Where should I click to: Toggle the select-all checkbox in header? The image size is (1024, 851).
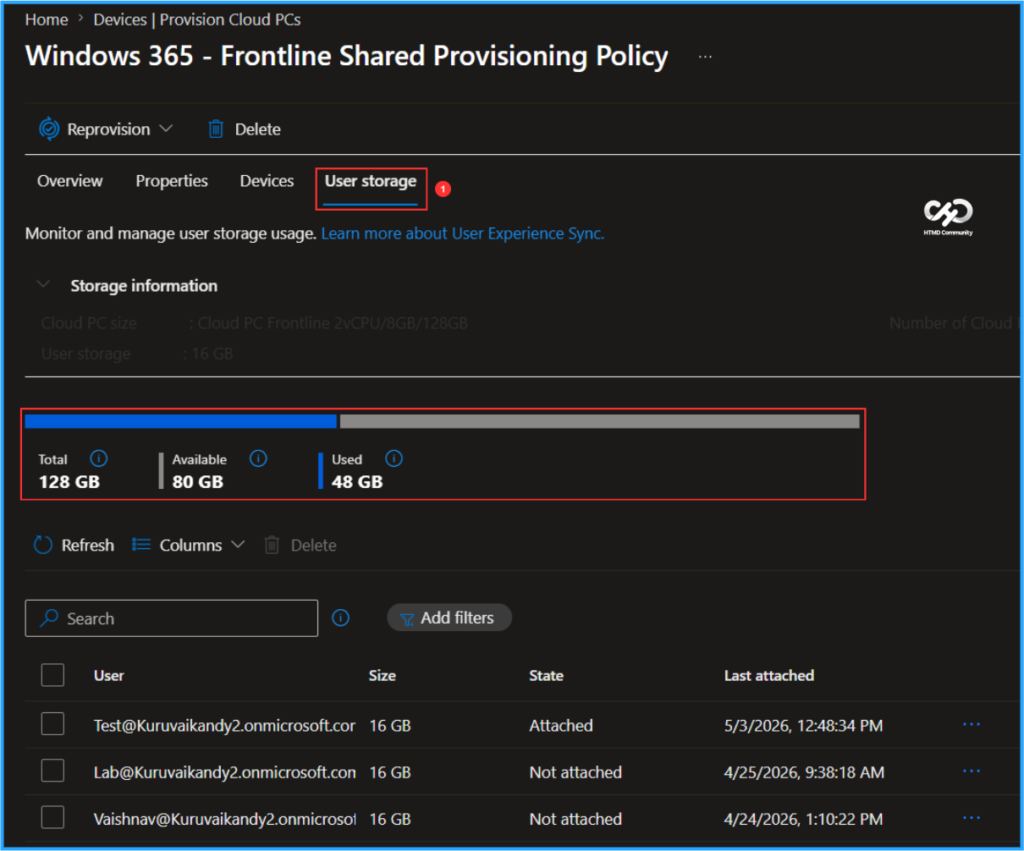click(x=52, y=675)
